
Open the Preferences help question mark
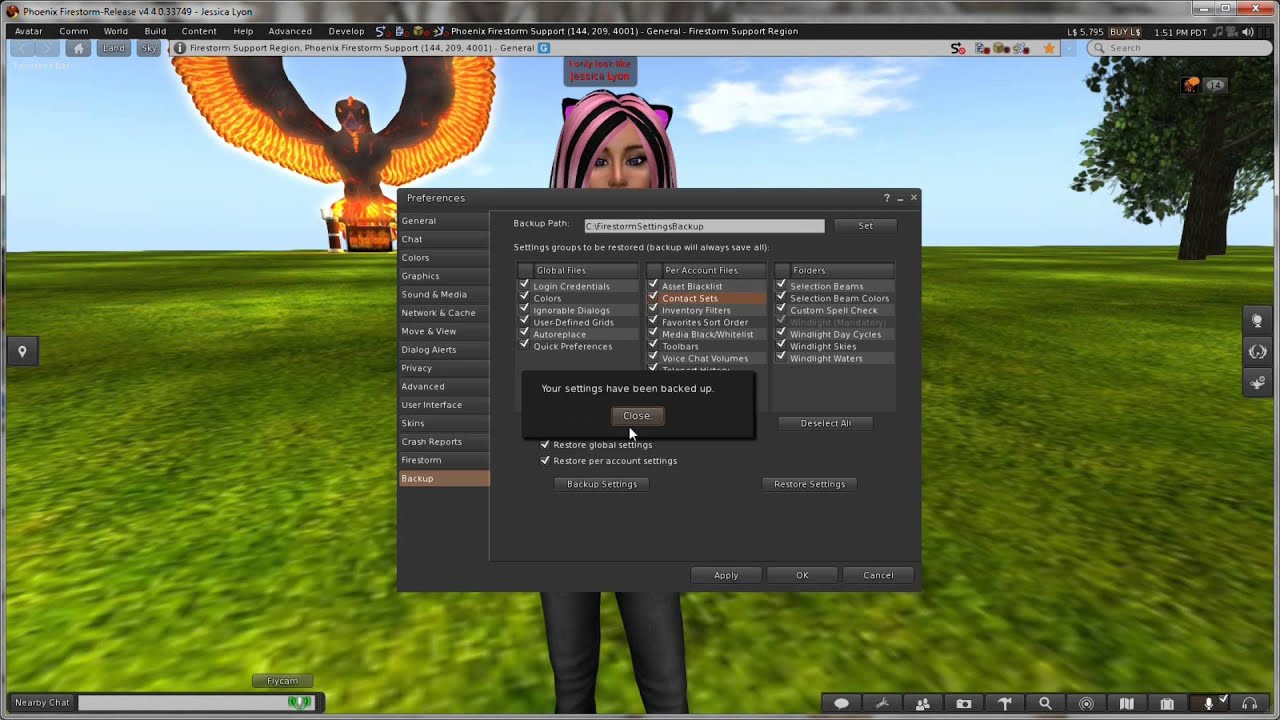pyautogui.click(x=887, y=198)
